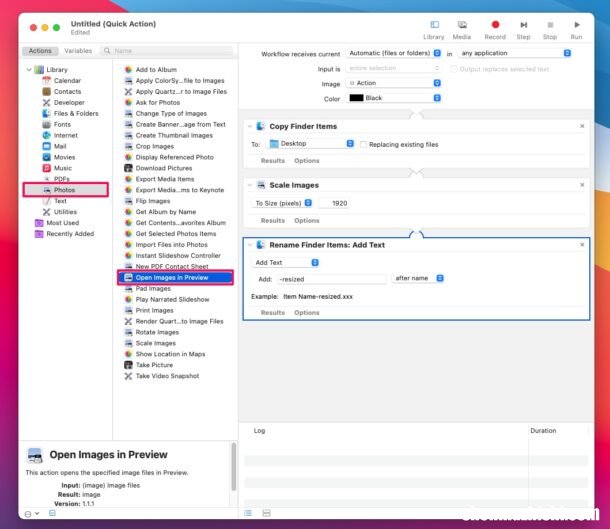Viewport: 610px width, 529px height.
Task: Show Results of Copy Finder Items
Action: tap(273, 161)
